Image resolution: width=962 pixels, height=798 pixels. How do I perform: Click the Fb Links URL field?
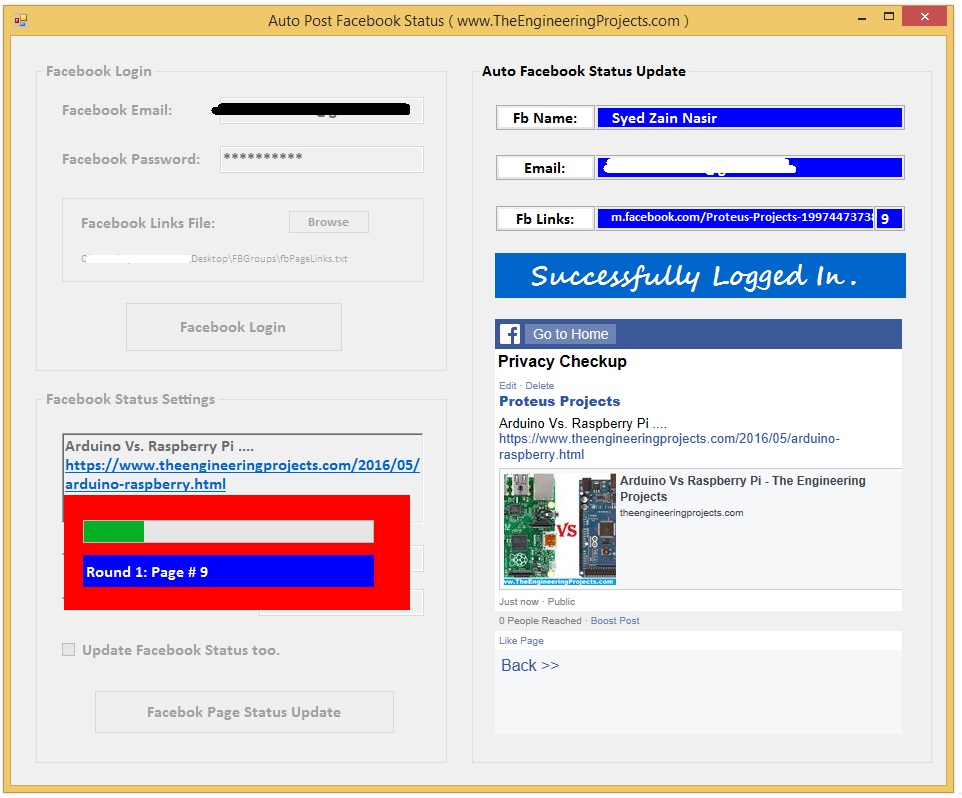(735, 218)
